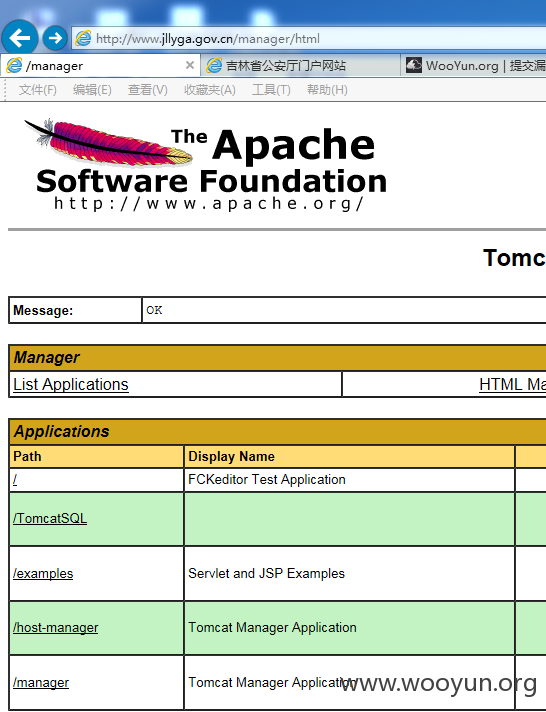Image resolution: width=546 pixels, height=712 pixels.
Task: Click the address bar URL field
Action: (x=309, y=39)
